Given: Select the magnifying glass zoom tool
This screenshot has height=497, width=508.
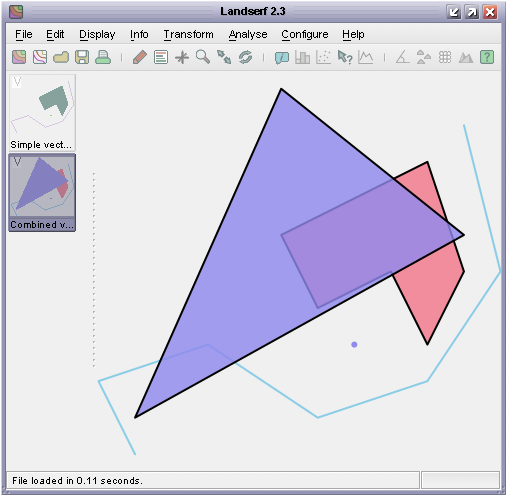Looking at the screenshot, I should pyautogui.click(x=203, y=57).
